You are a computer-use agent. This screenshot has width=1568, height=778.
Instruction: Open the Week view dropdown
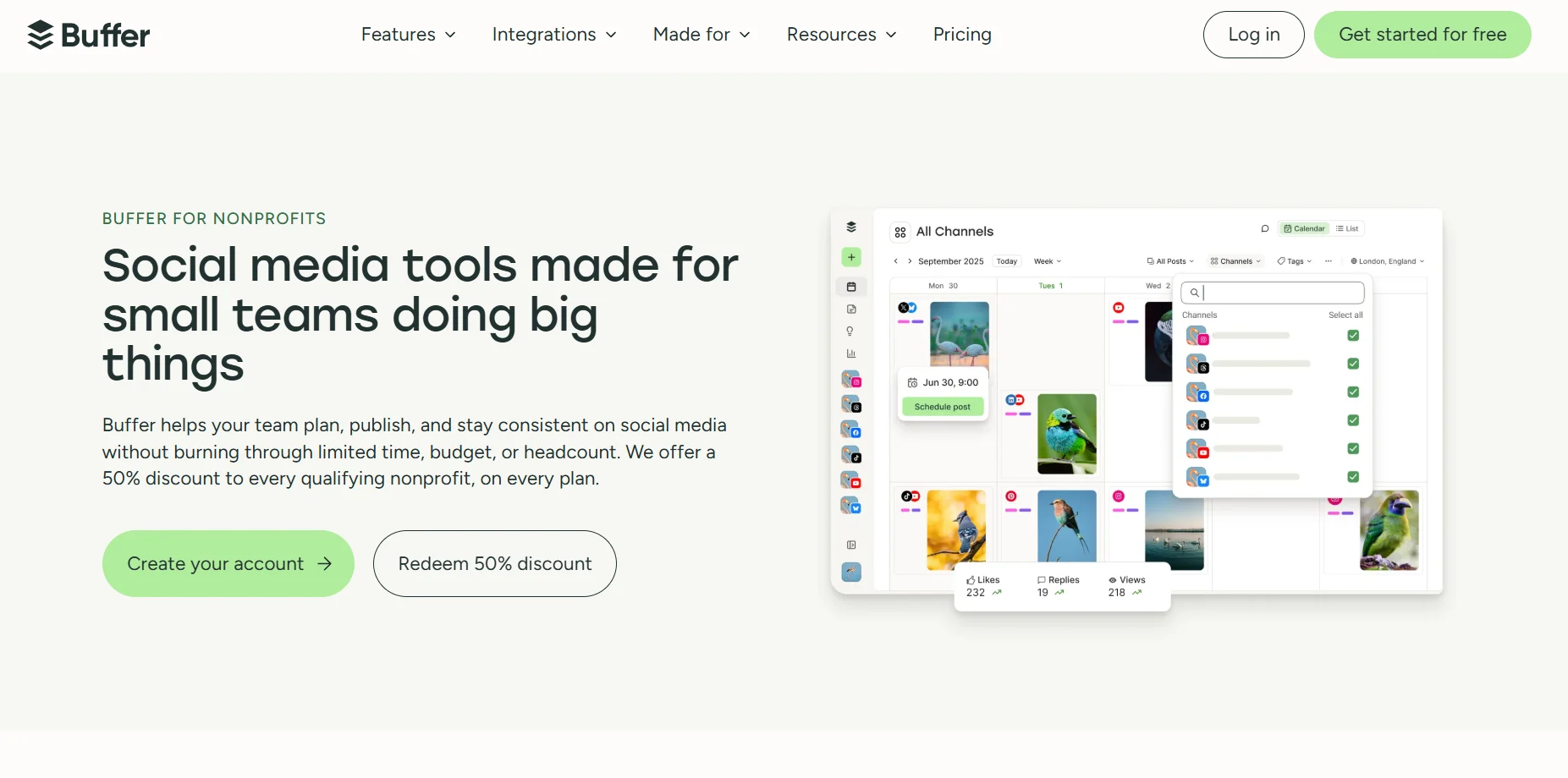1048,261
